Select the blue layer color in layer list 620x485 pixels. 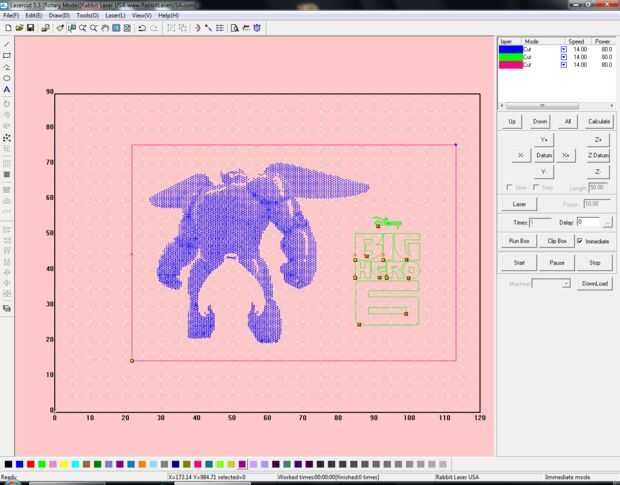510,49
